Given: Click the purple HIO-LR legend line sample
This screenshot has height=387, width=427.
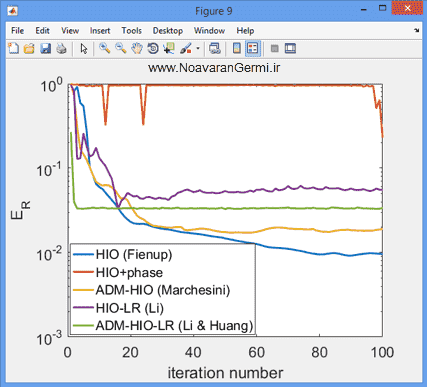Looking at the screenshot, I should click(83, 308).
